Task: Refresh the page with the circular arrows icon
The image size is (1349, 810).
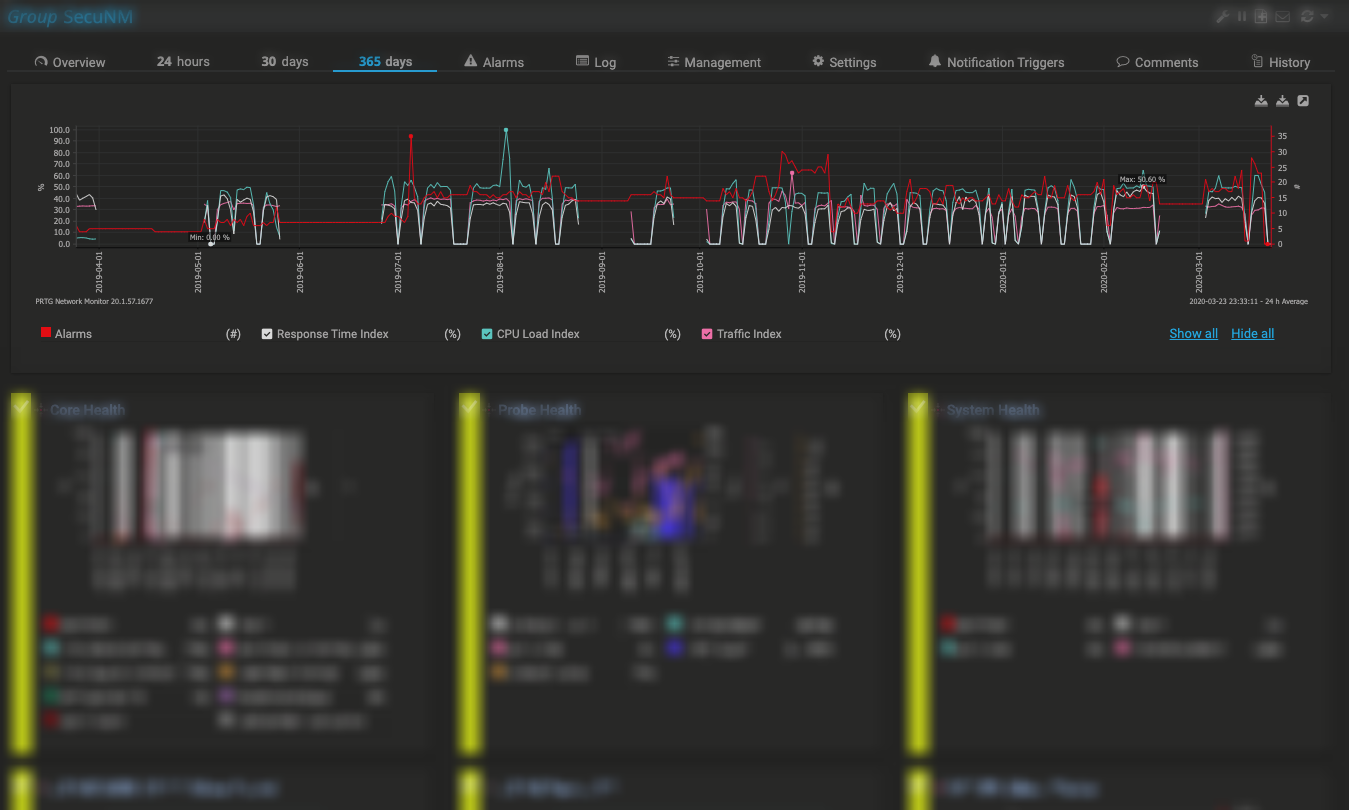Action: 1306,16
